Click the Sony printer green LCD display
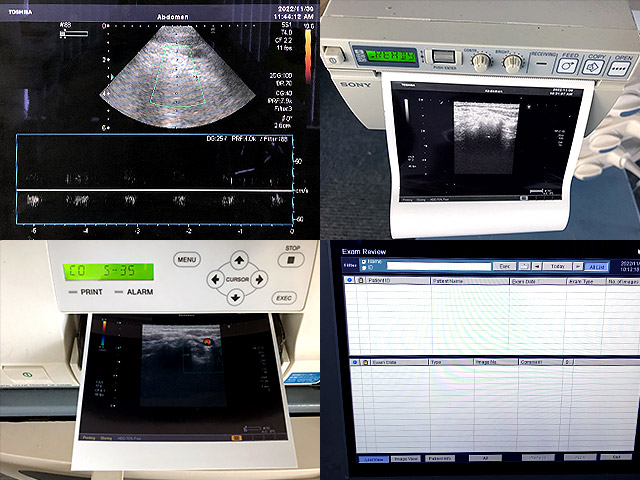 [391, 56]
